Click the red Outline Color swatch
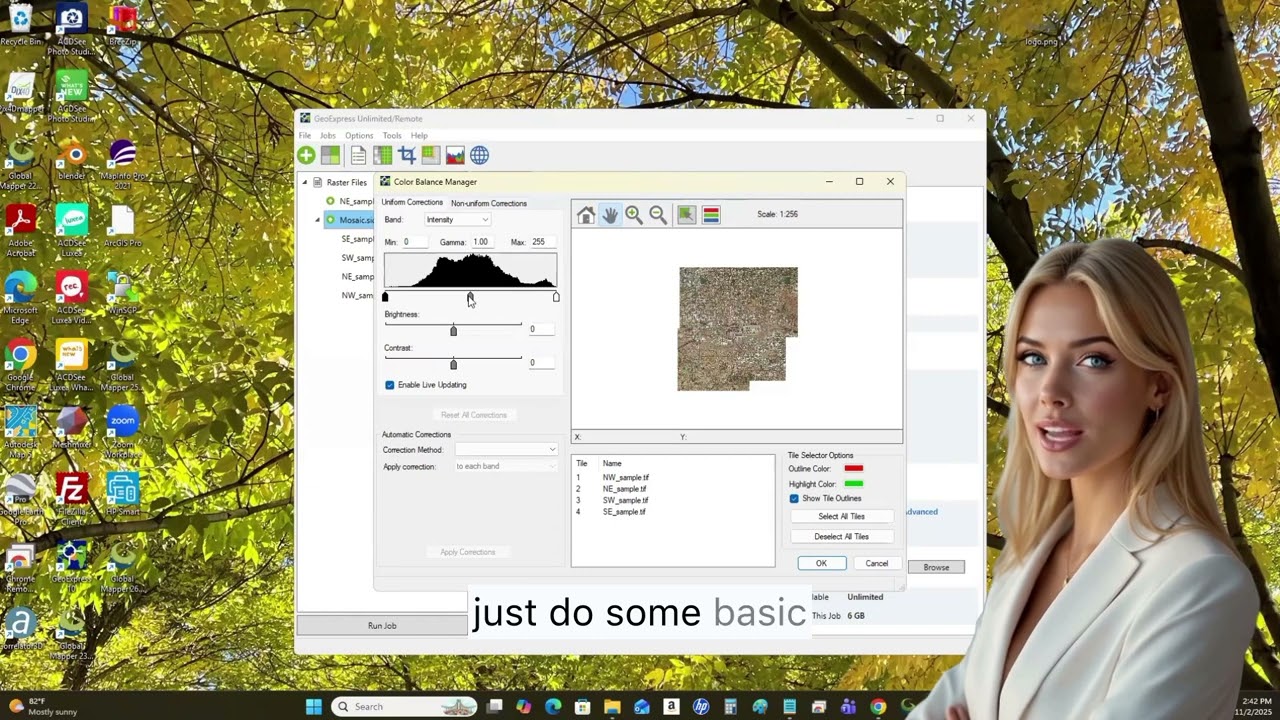Screen dimensions: 1280x720 click(853, 469)
